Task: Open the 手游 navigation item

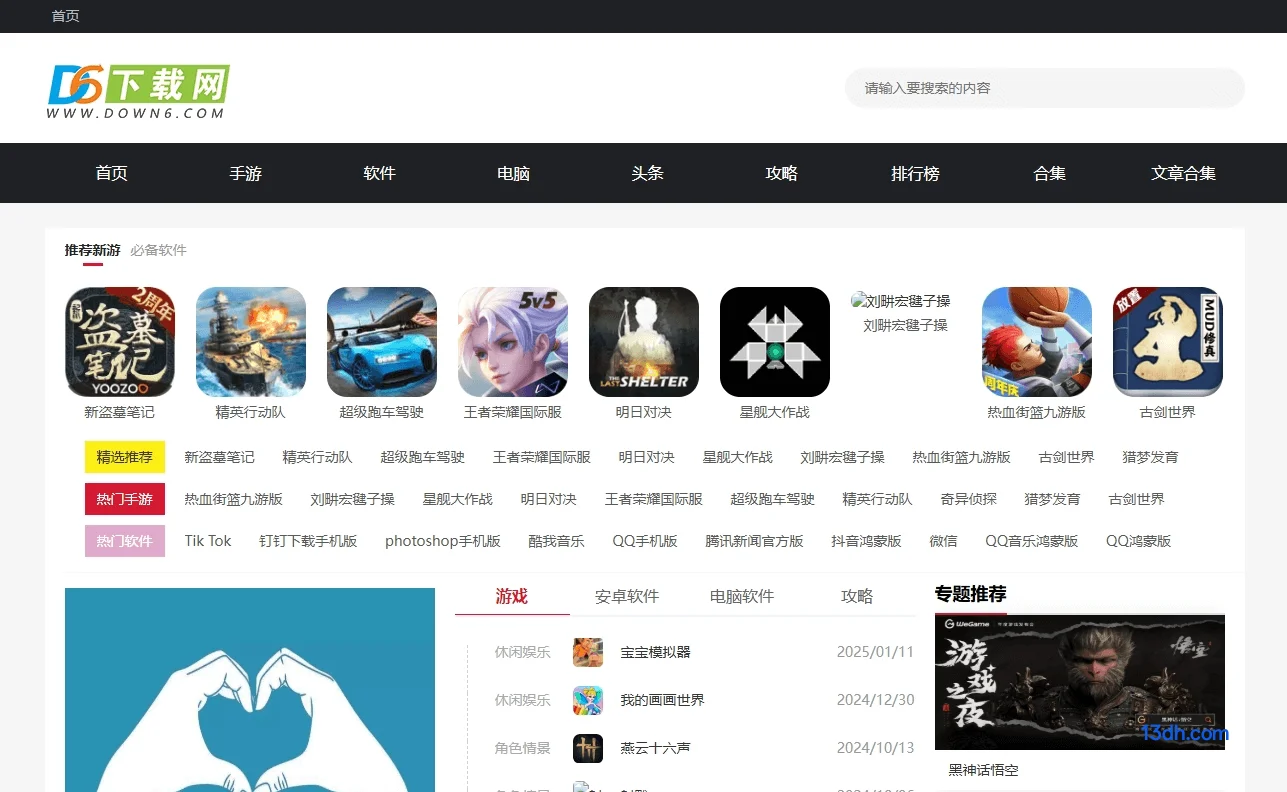Action: (x=246, y=173)
